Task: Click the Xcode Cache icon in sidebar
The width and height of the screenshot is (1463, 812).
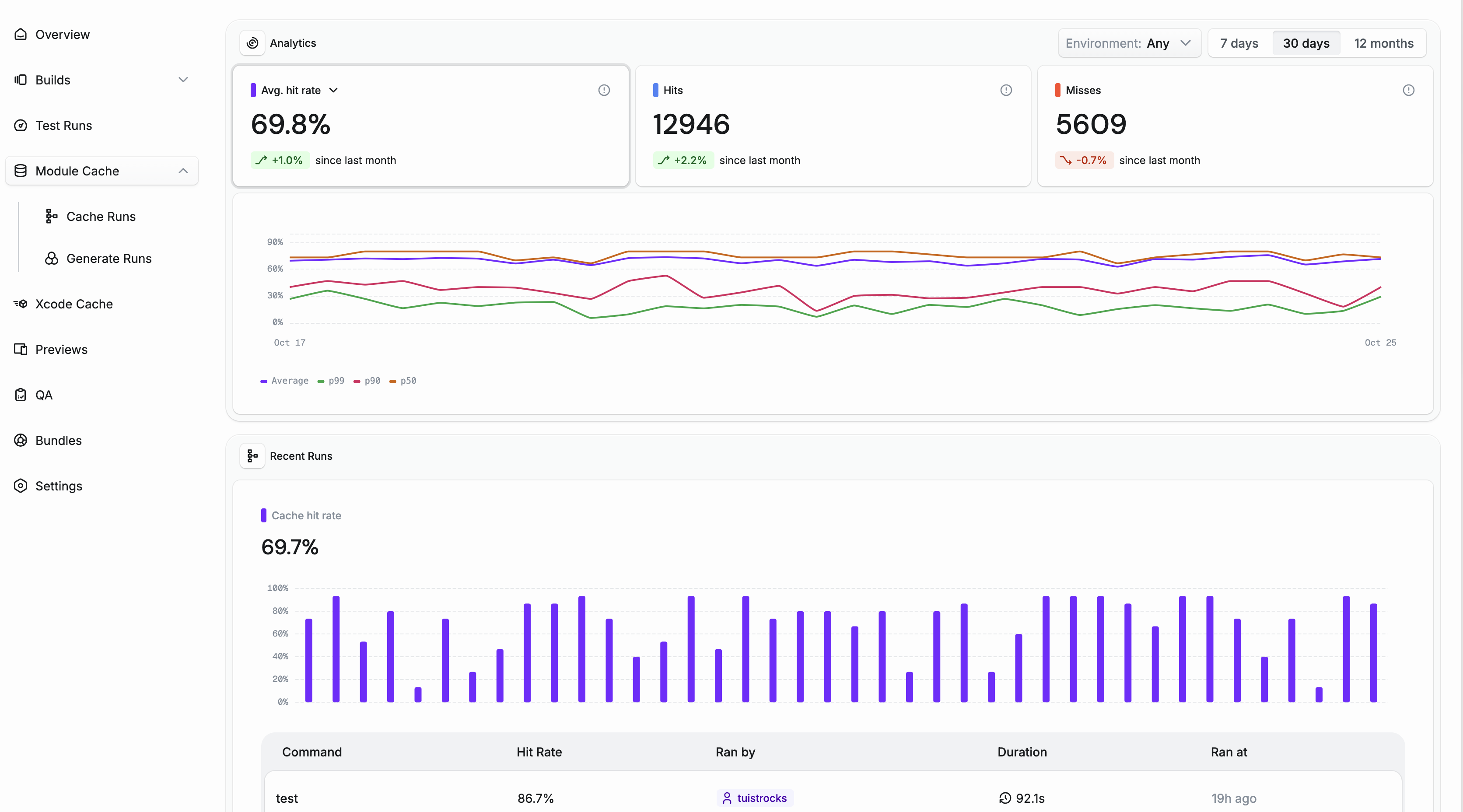Action: point(21,304)
